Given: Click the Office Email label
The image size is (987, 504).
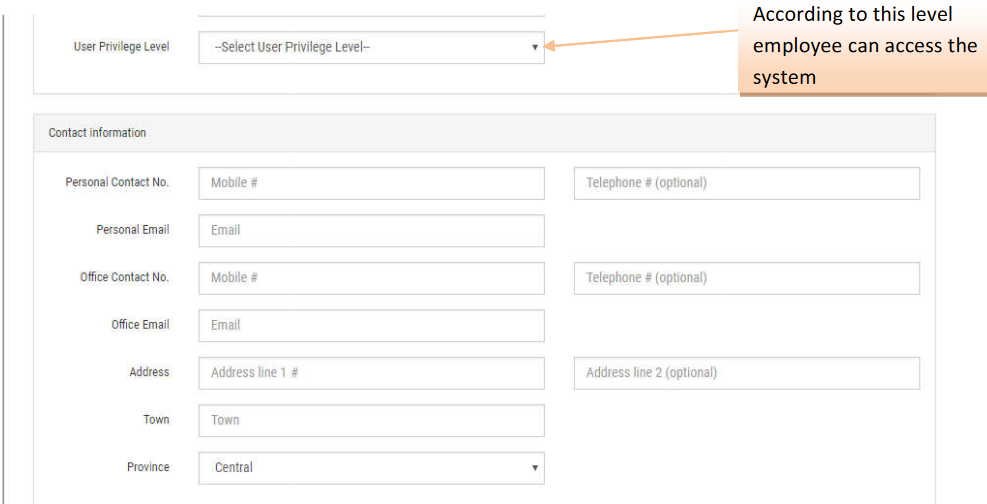Looking at the screenshot, I should coord(140,324).
